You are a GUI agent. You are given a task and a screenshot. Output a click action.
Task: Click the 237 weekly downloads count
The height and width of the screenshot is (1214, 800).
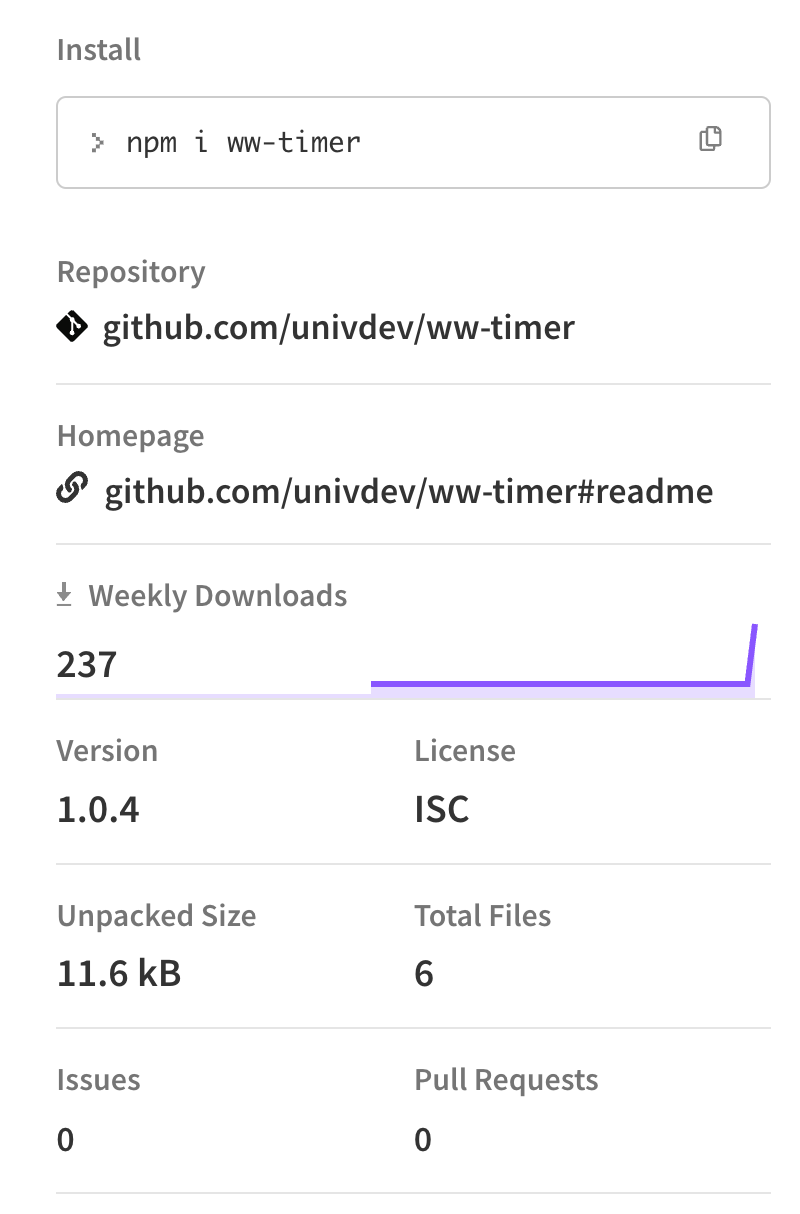[x=87, y=664]
